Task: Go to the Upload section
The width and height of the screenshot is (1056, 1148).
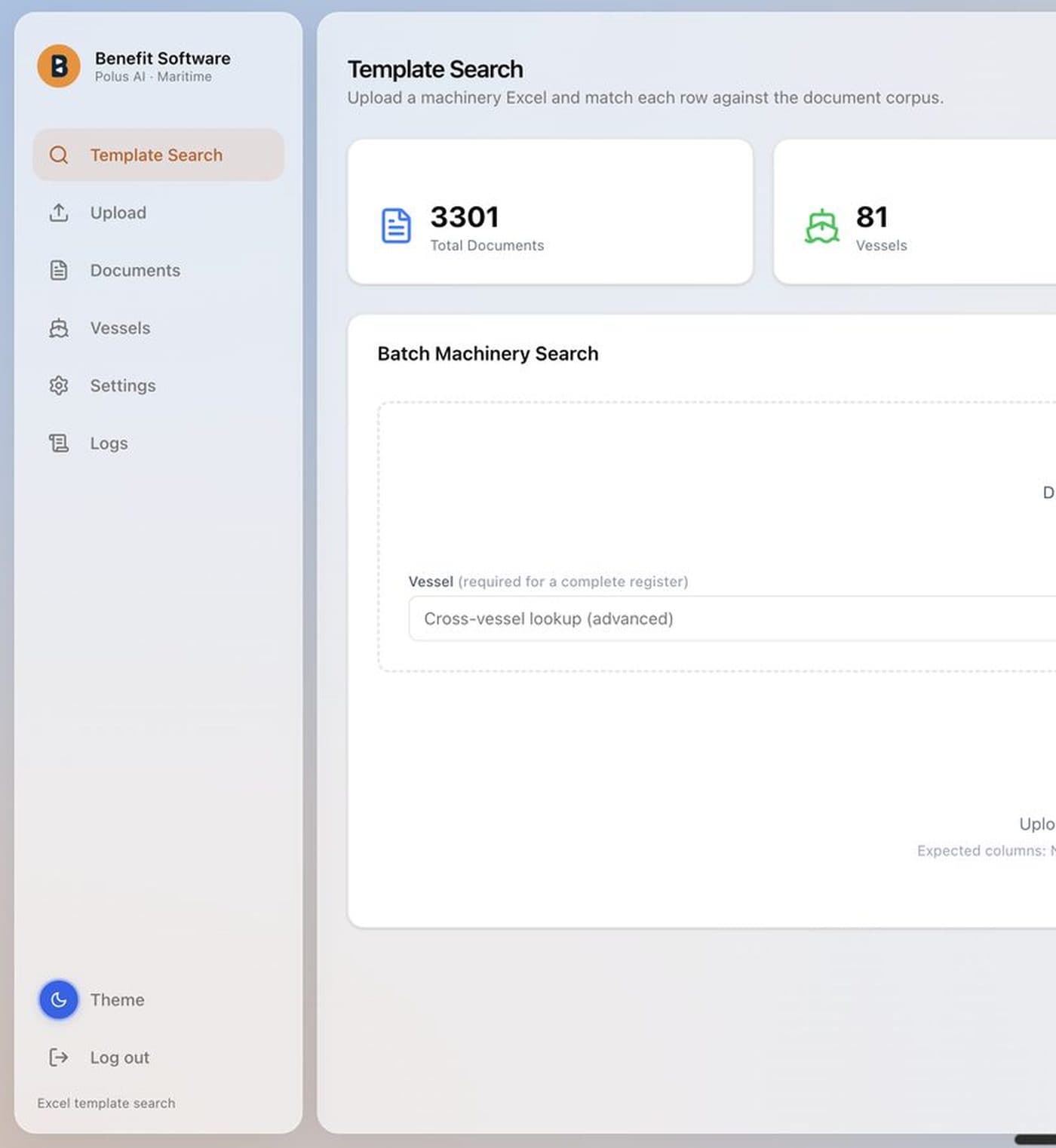Action: coord(158,213)
